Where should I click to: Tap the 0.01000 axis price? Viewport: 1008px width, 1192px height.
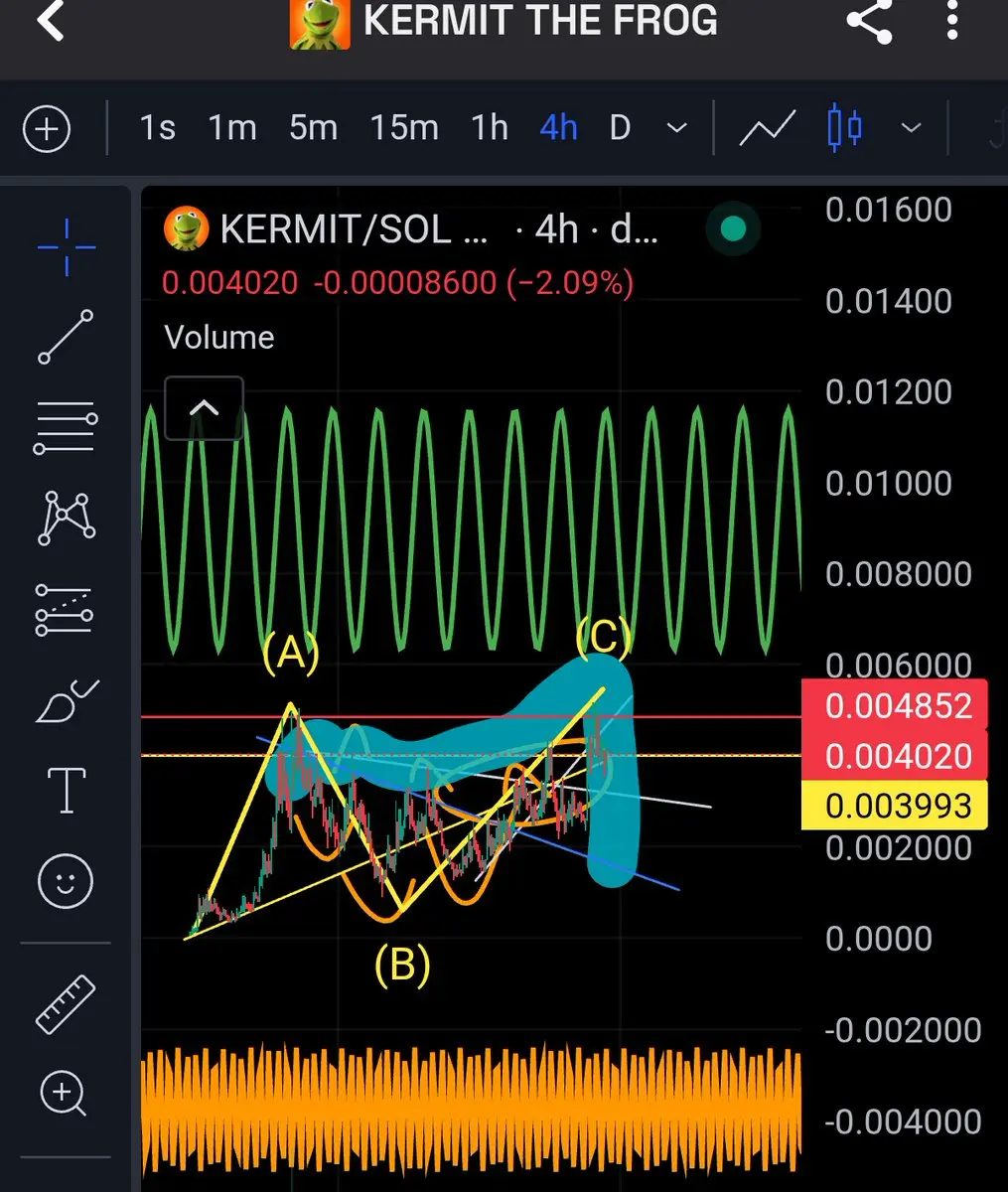pos(889,484)
